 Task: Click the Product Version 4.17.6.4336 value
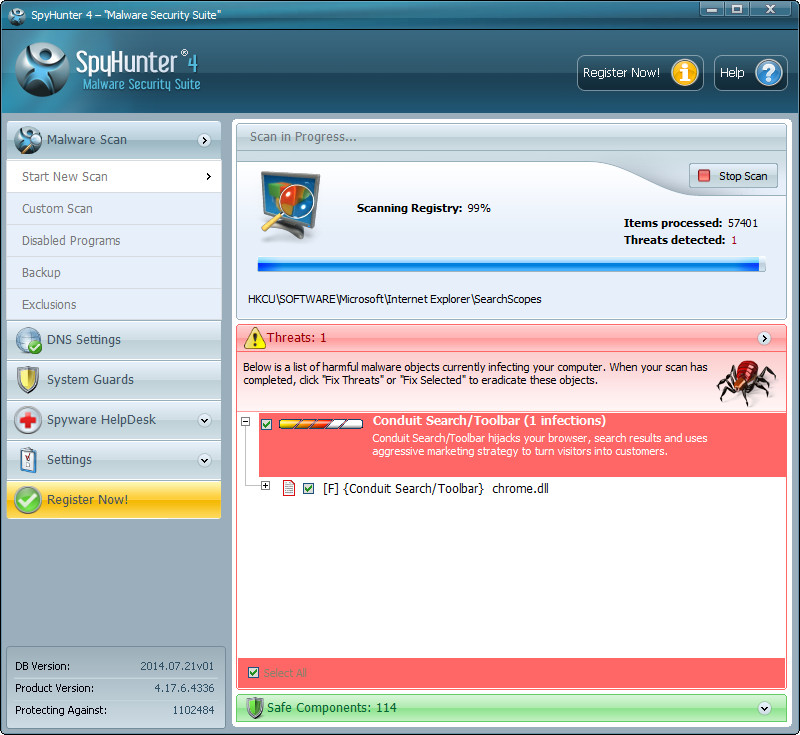click(x=184, y=688)
